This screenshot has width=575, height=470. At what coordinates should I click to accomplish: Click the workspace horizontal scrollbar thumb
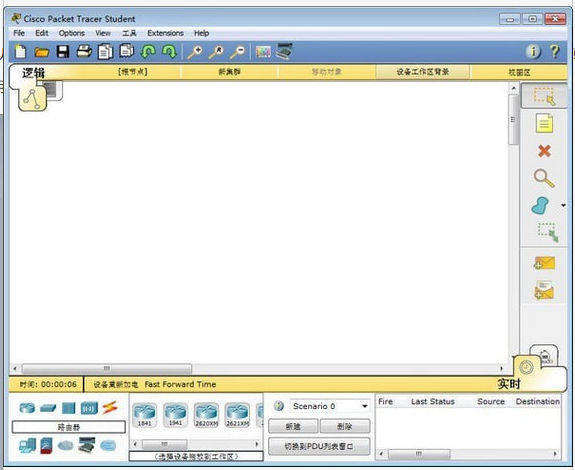[x=107, y=368]
